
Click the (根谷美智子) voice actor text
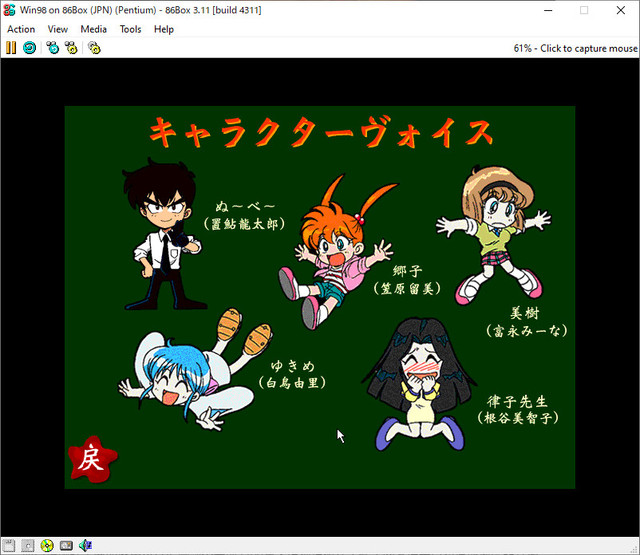tap(518, 418)
